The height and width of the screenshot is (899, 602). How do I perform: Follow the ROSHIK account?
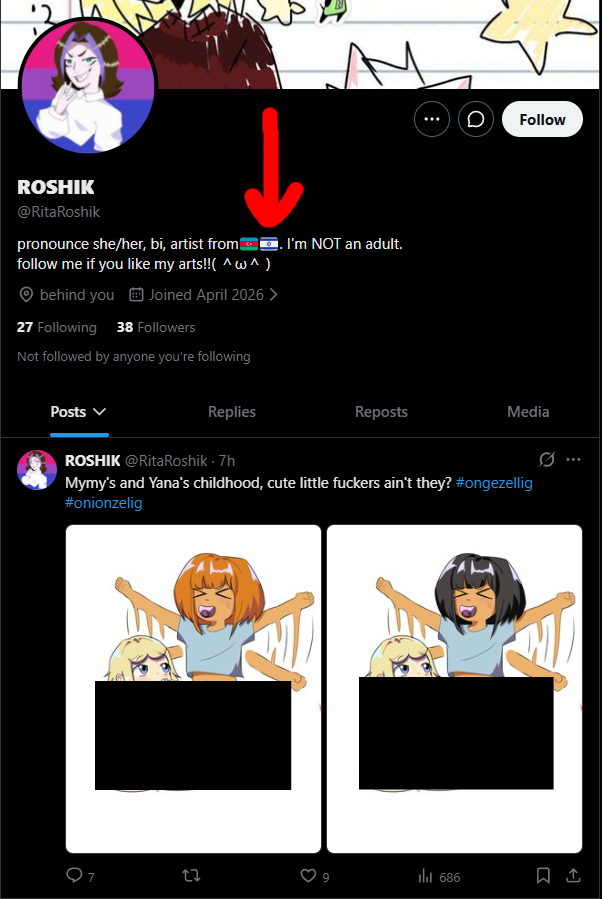[542, 119]
